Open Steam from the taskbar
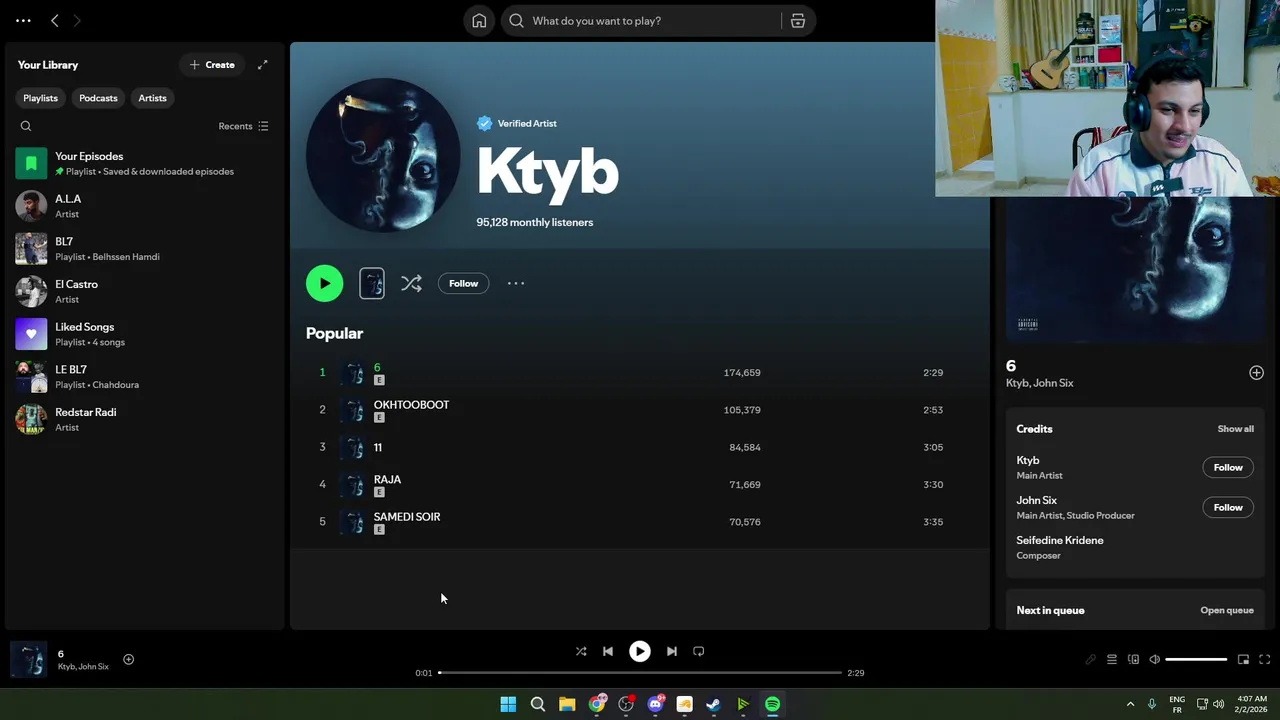The image size is (1280, 720). [x=713, y=705]
